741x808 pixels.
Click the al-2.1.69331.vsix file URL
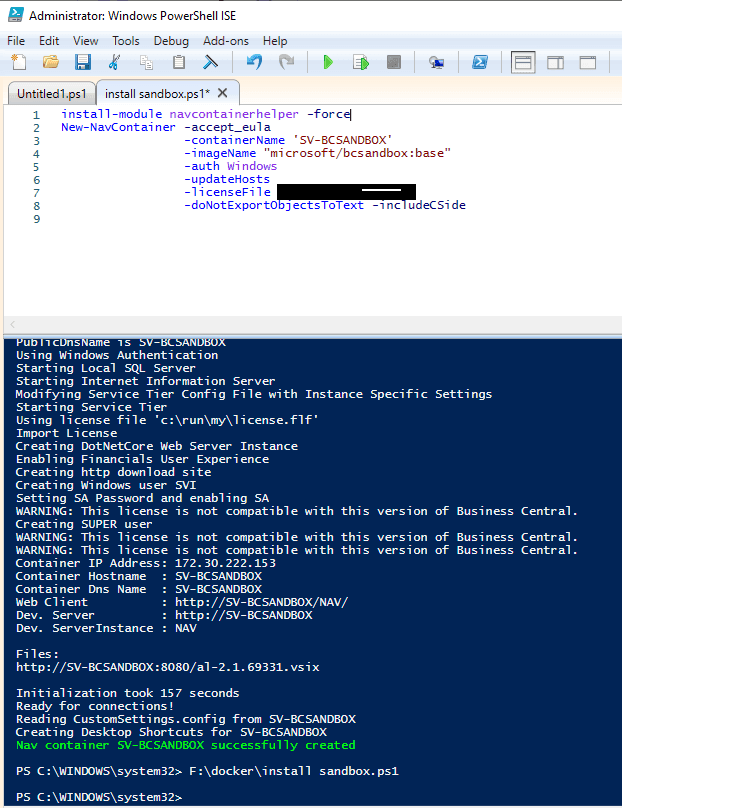(167, 667)
